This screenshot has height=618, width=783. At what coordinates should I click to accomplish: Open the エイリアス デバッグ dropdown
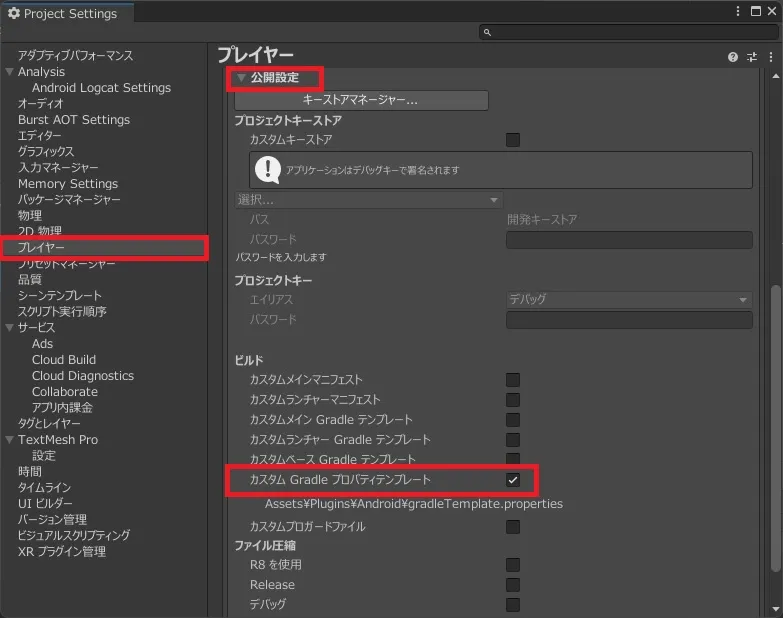[x=629, y=300]
